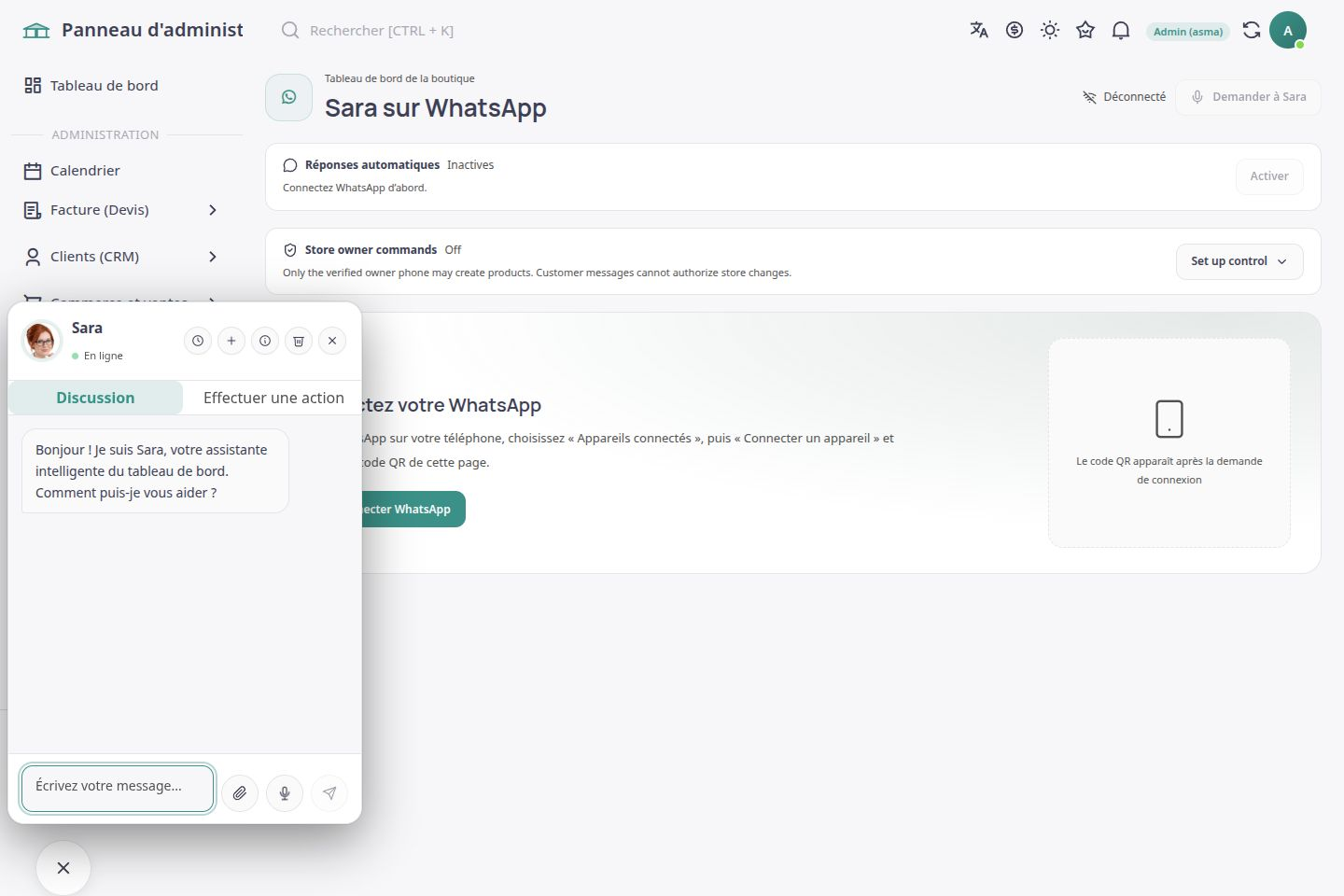Image resolution: width=1344 pixels, height=896 pixels.
Task: Click the Panneau d'administ logo icon
Action: coord(36,30)
